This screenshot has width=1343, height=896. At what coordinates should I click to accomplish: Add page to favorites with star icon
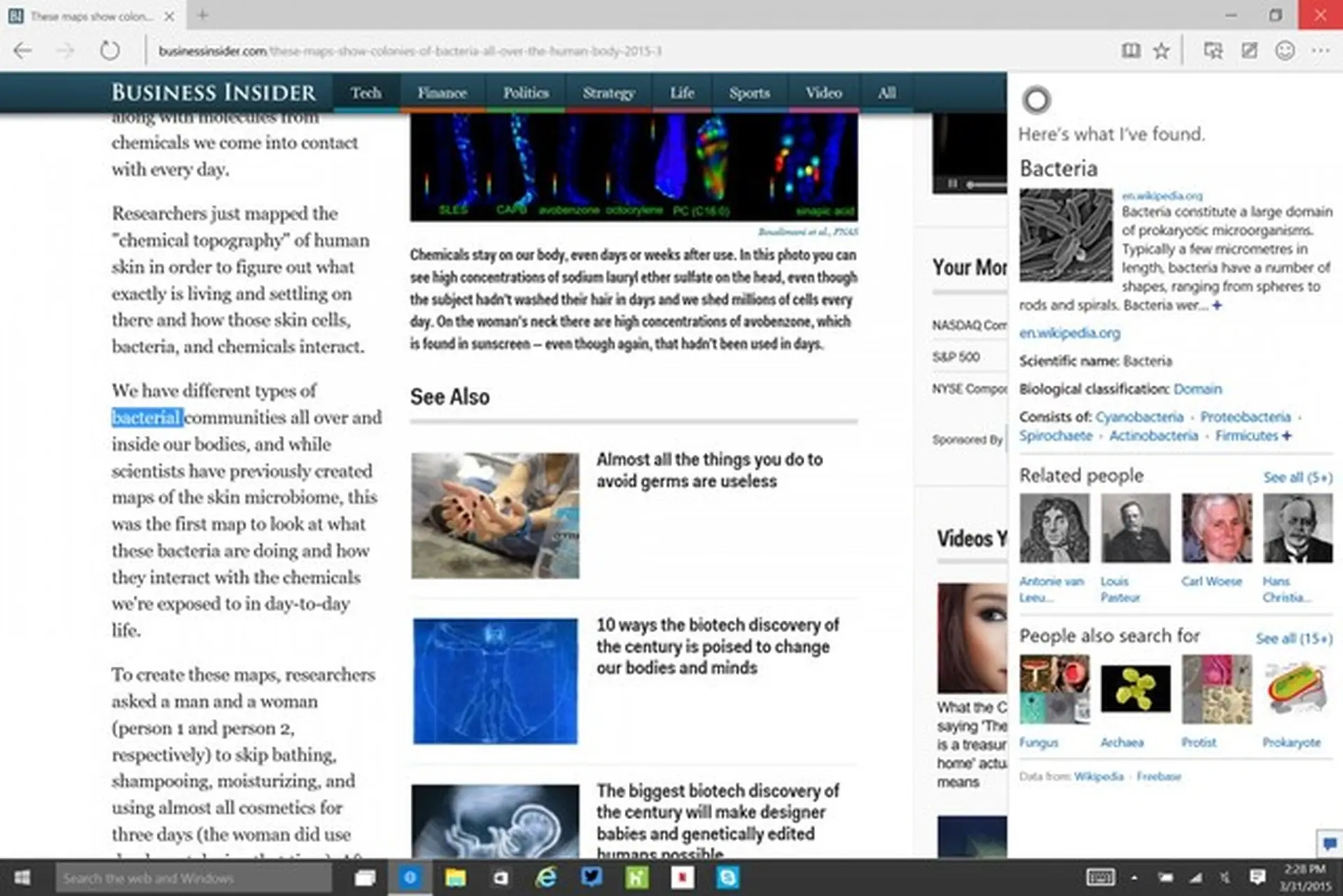pos(1161,50)
